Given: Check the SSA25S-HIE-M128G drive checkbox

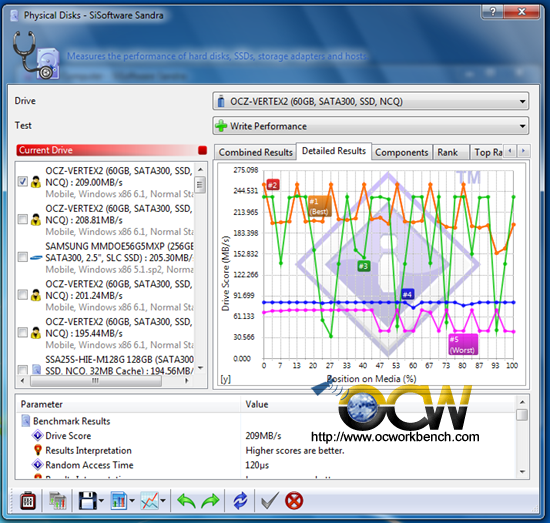Looking at the screenshot, I should point(23,370).
